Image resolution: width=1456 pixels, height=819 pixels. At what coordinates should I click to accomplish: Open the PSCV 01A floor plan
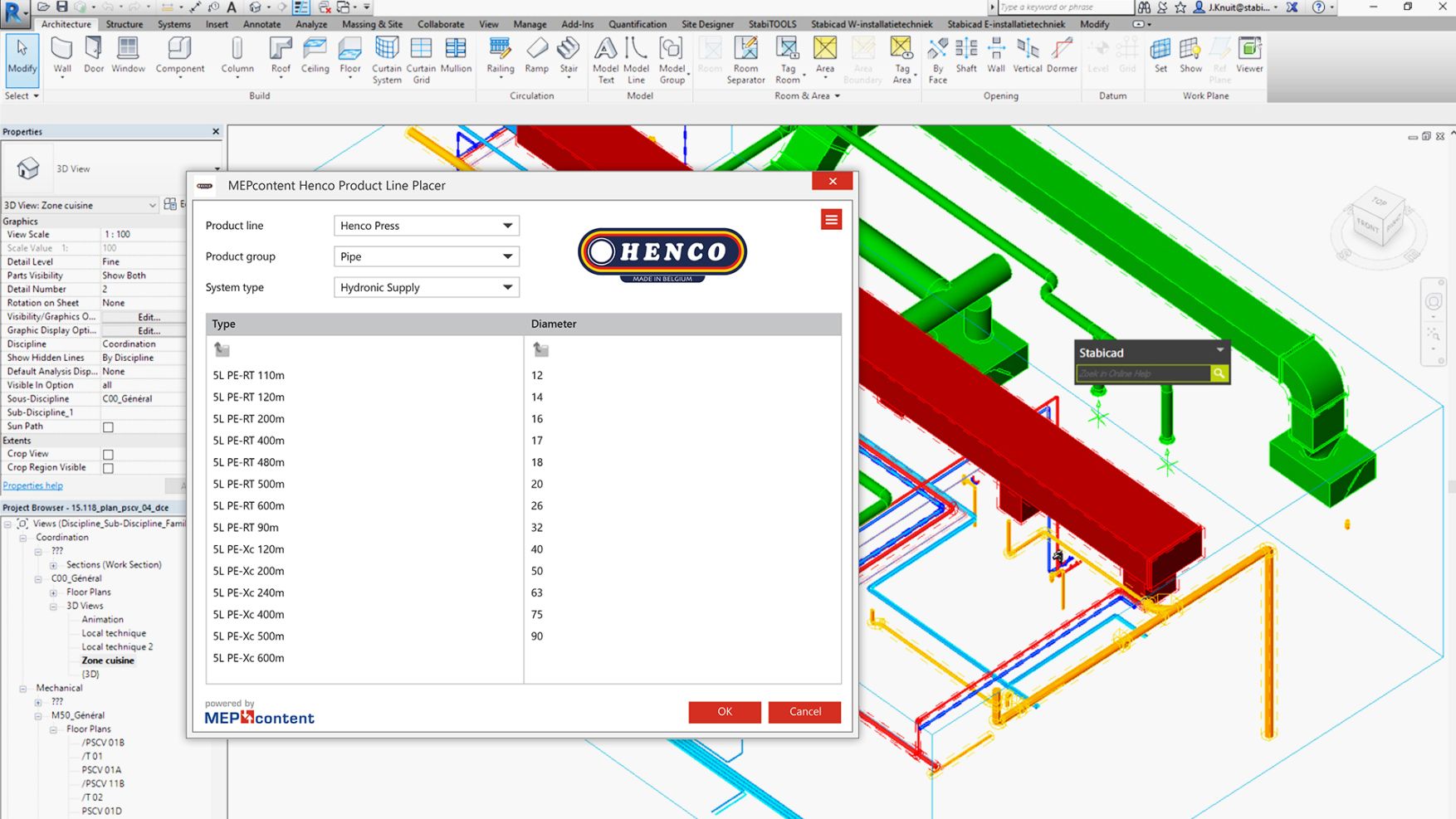(x=101, y=770)
